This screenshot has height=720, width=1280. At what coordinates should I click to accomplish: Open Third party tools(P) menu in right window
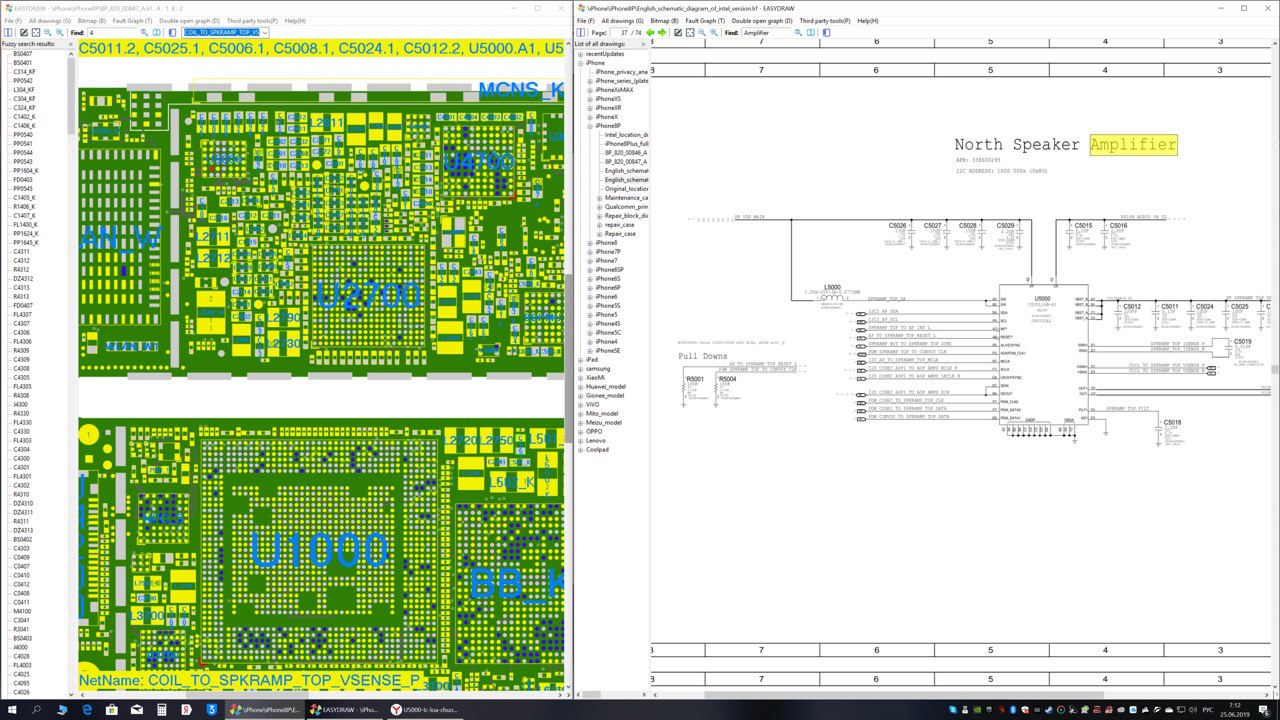tap(825, 21)
